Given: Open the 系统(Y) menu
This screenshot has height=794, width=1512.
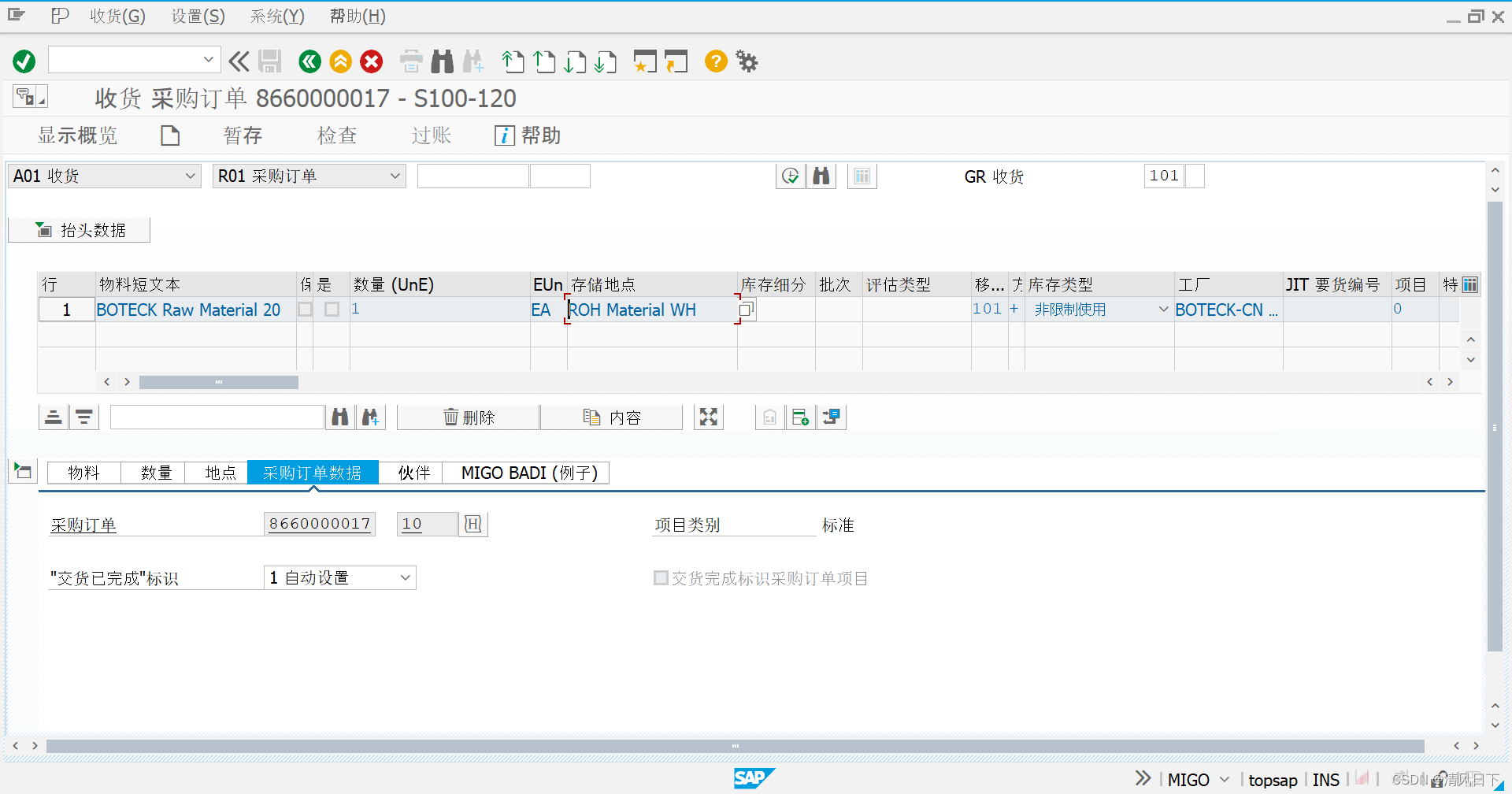Looking at the screenshot, I should point(277,16).
